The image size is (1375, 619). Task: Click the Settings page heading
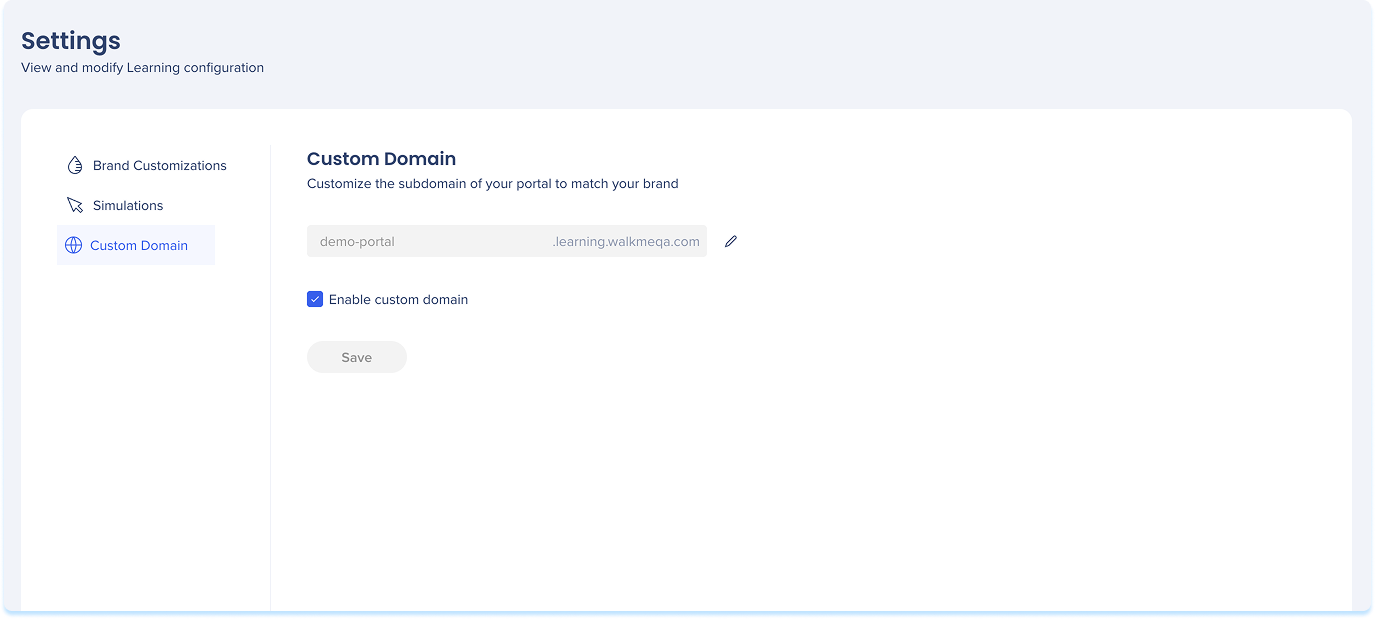(71, 41)
